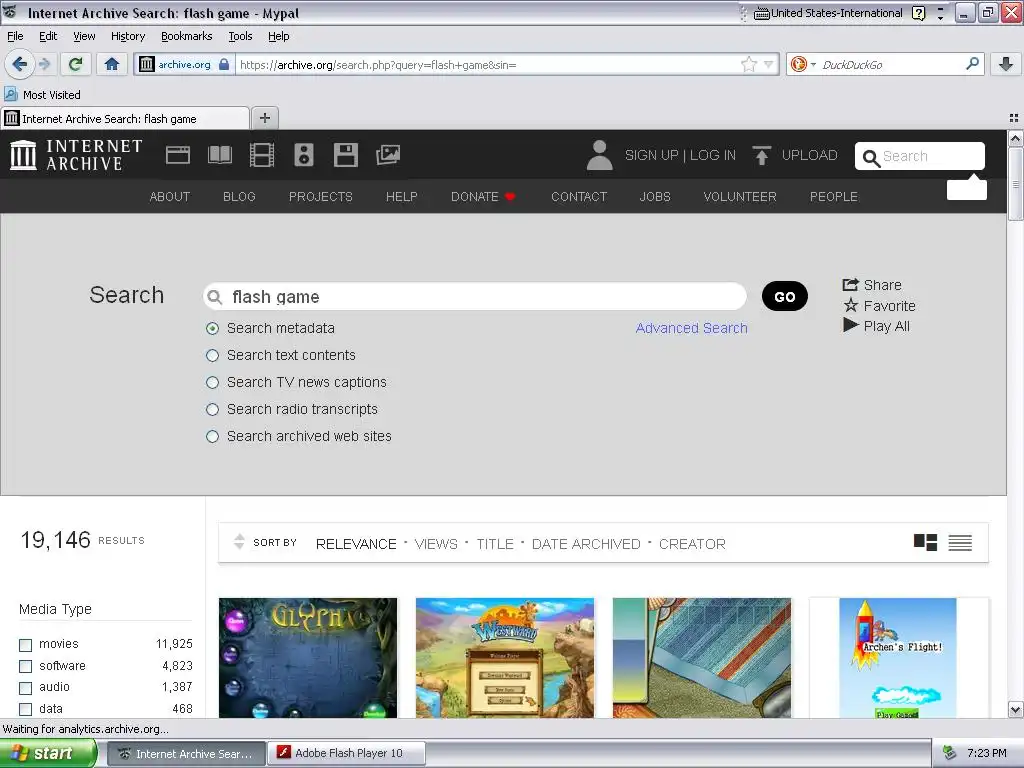This screenshot has height=768, width=1024.
Task: Select the Search TV news captions option
Action: pyautogui.click(x=212, y=382)
